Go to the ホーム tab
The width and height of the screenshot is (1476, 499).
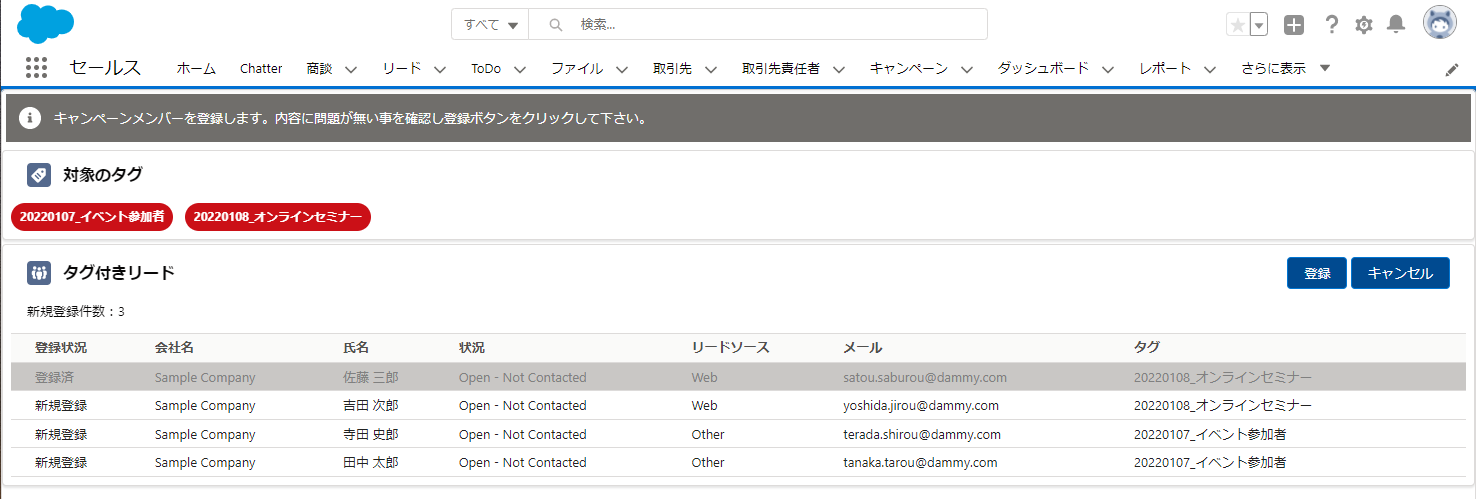(196, 69)
